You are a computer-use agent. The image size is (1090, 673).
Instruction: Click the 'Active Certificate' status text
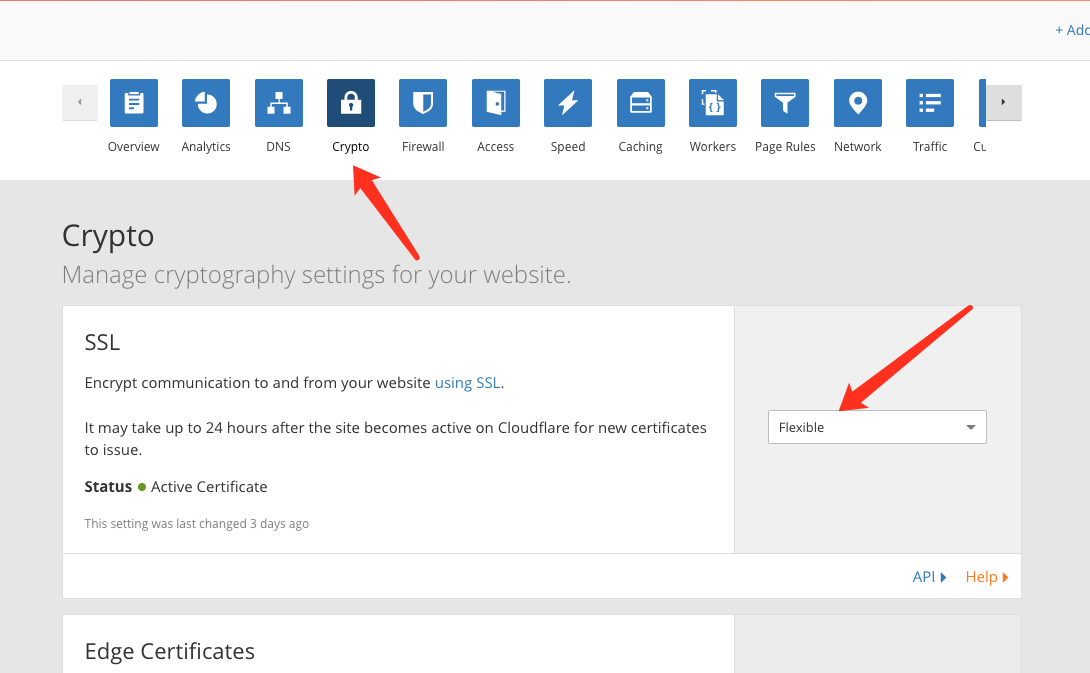209,487
